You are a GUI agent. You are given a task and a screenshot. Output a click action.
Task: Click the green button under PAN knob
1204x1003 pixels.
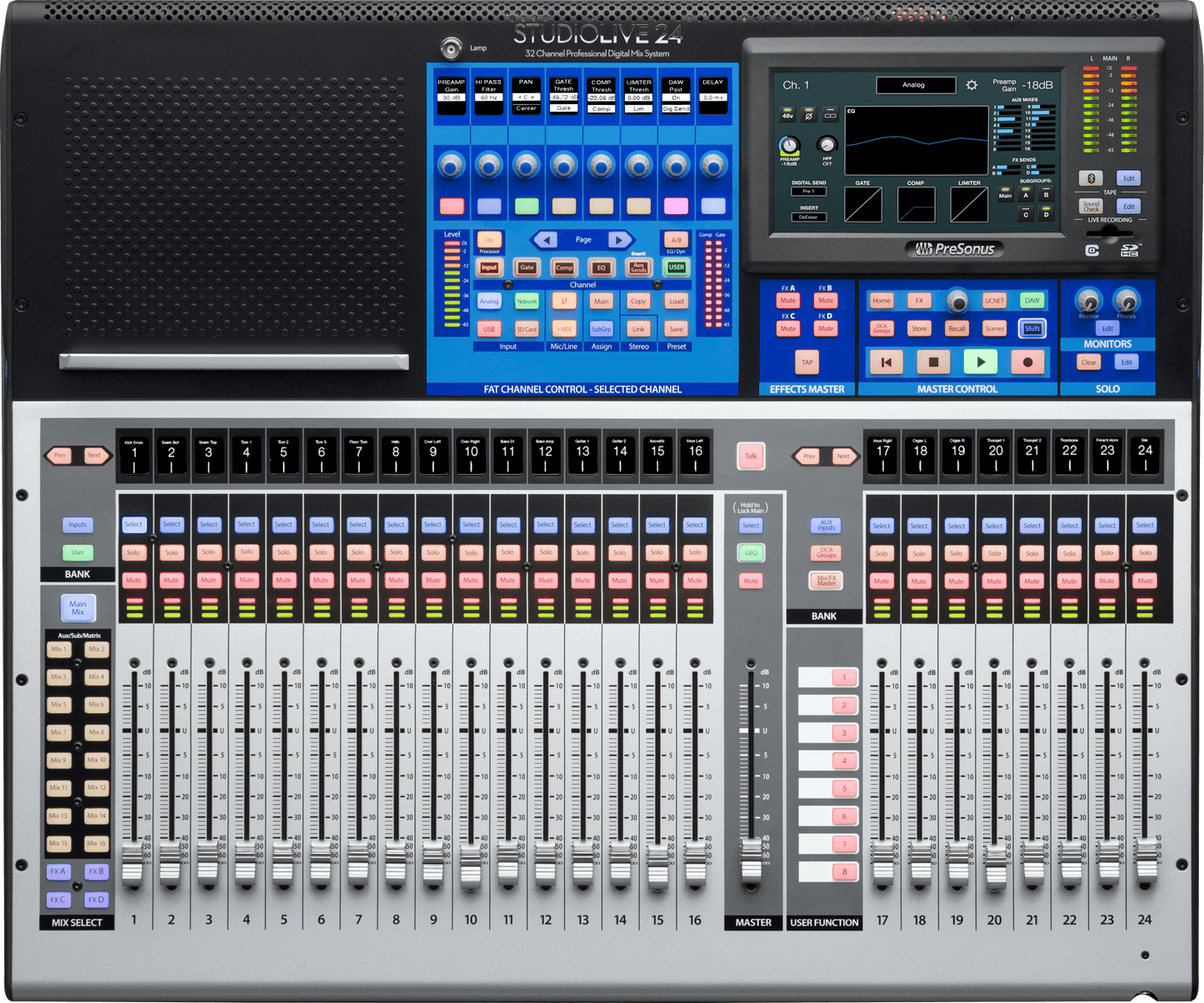click(527, 206)
